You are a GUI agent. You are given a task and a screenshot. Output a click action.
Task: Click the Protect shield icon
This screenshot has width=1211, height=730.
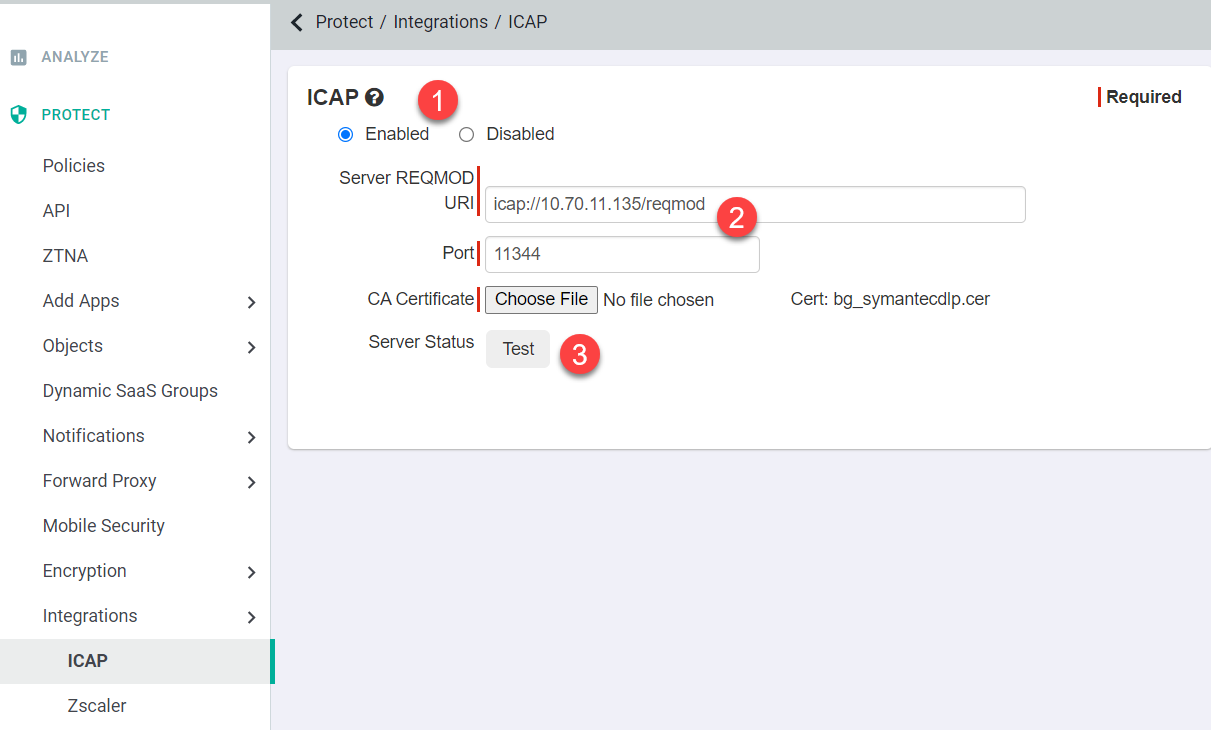18,114
